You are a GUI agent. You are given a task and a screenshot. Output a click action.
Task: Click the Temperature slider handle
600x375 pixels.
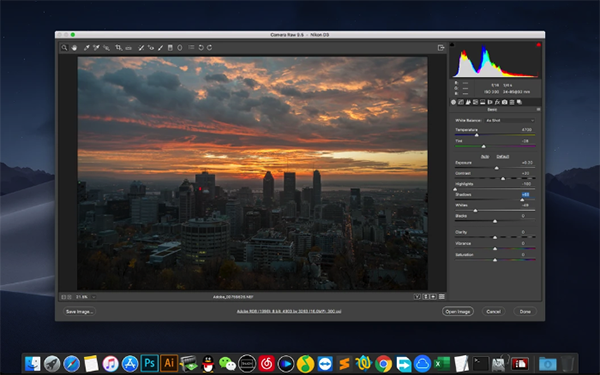point(477,135)
